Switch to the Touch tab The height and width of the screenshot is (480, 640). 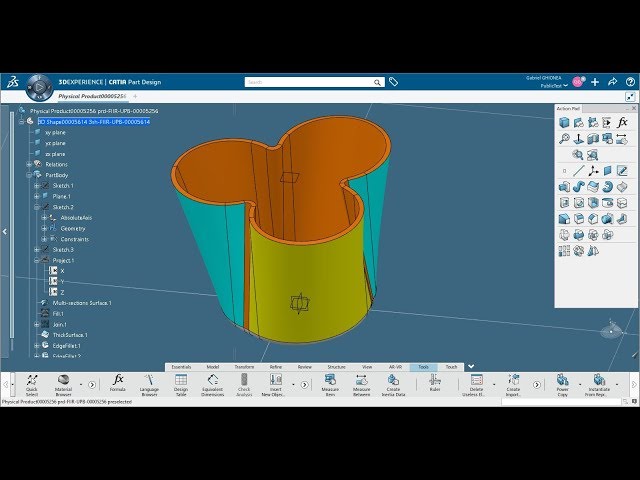451,367
